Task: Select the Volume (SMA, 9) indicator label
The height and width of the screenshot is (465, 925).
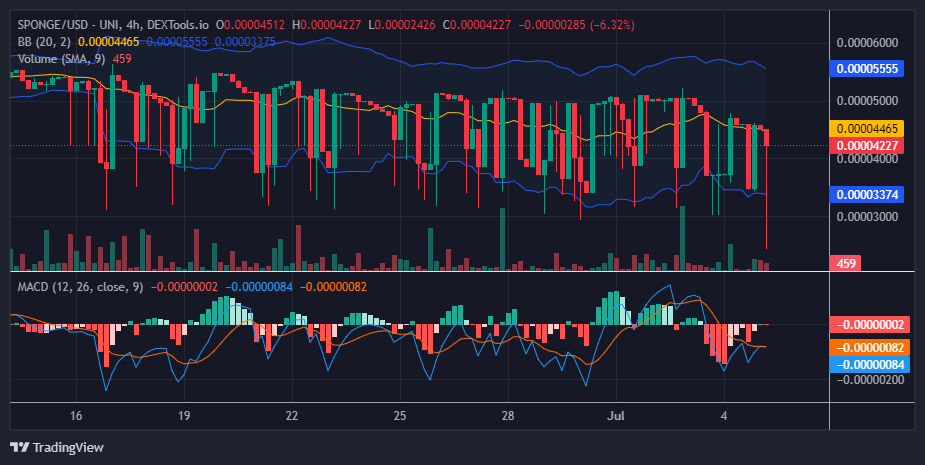Action: [61, 59]
